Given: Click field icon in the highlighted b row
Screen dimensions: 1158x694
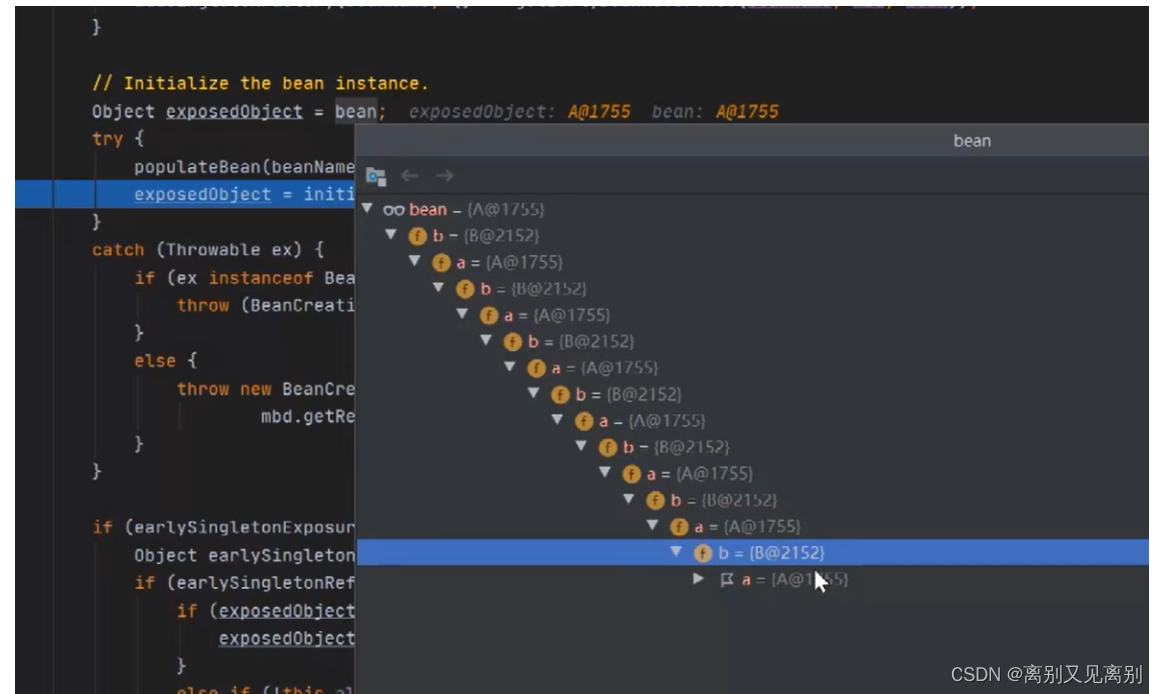Looking at the screenshot, I should tap(702, 553).
